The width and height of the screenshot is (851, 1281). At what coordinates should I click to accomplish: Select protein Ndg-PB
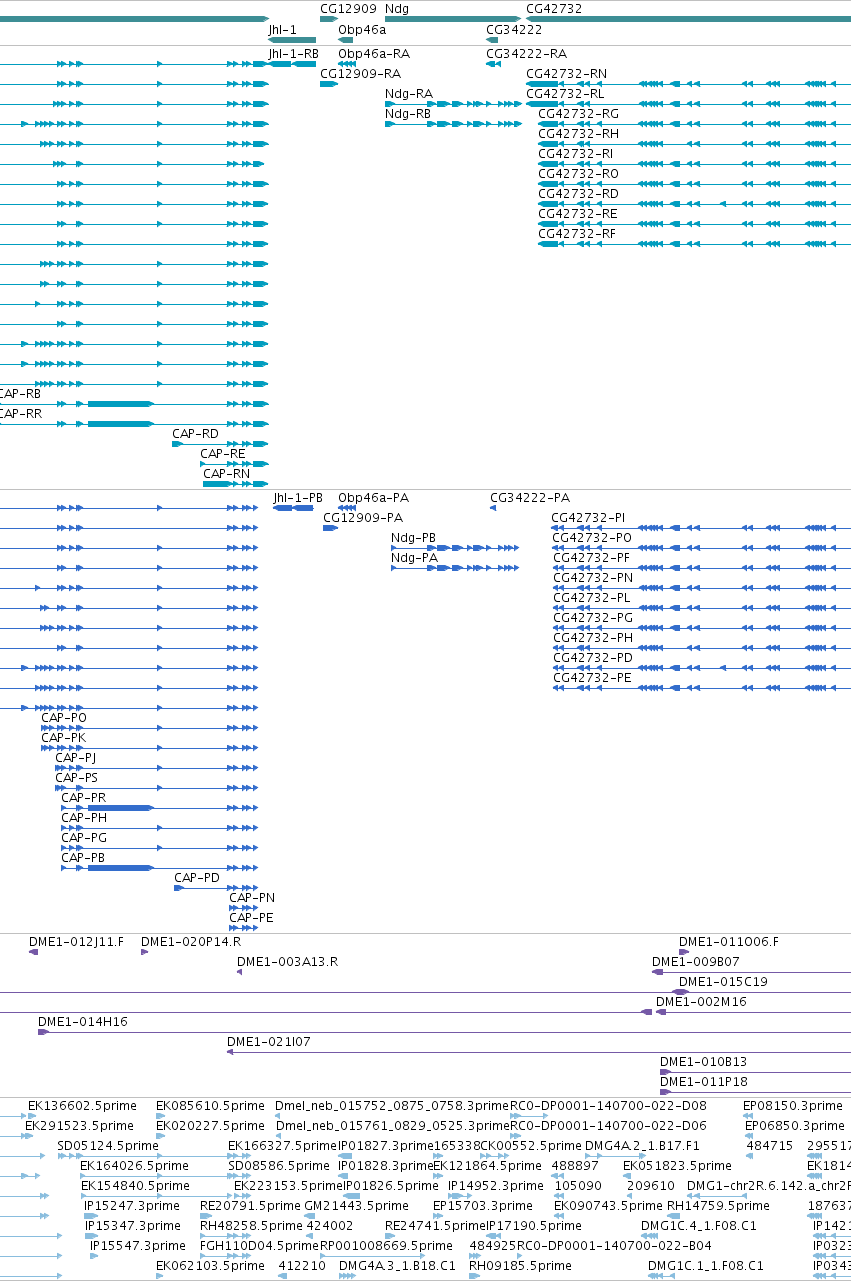(414, 537)
